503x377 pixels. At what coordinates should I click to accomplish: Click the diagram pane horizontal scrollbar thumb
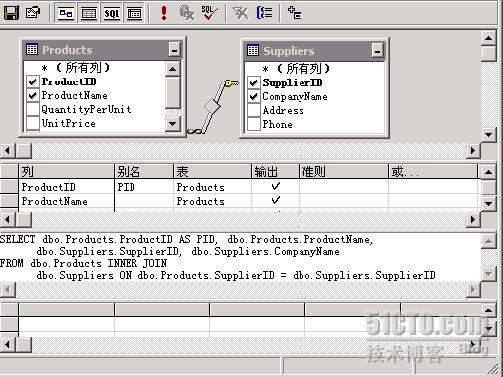(x=24, y=151)
